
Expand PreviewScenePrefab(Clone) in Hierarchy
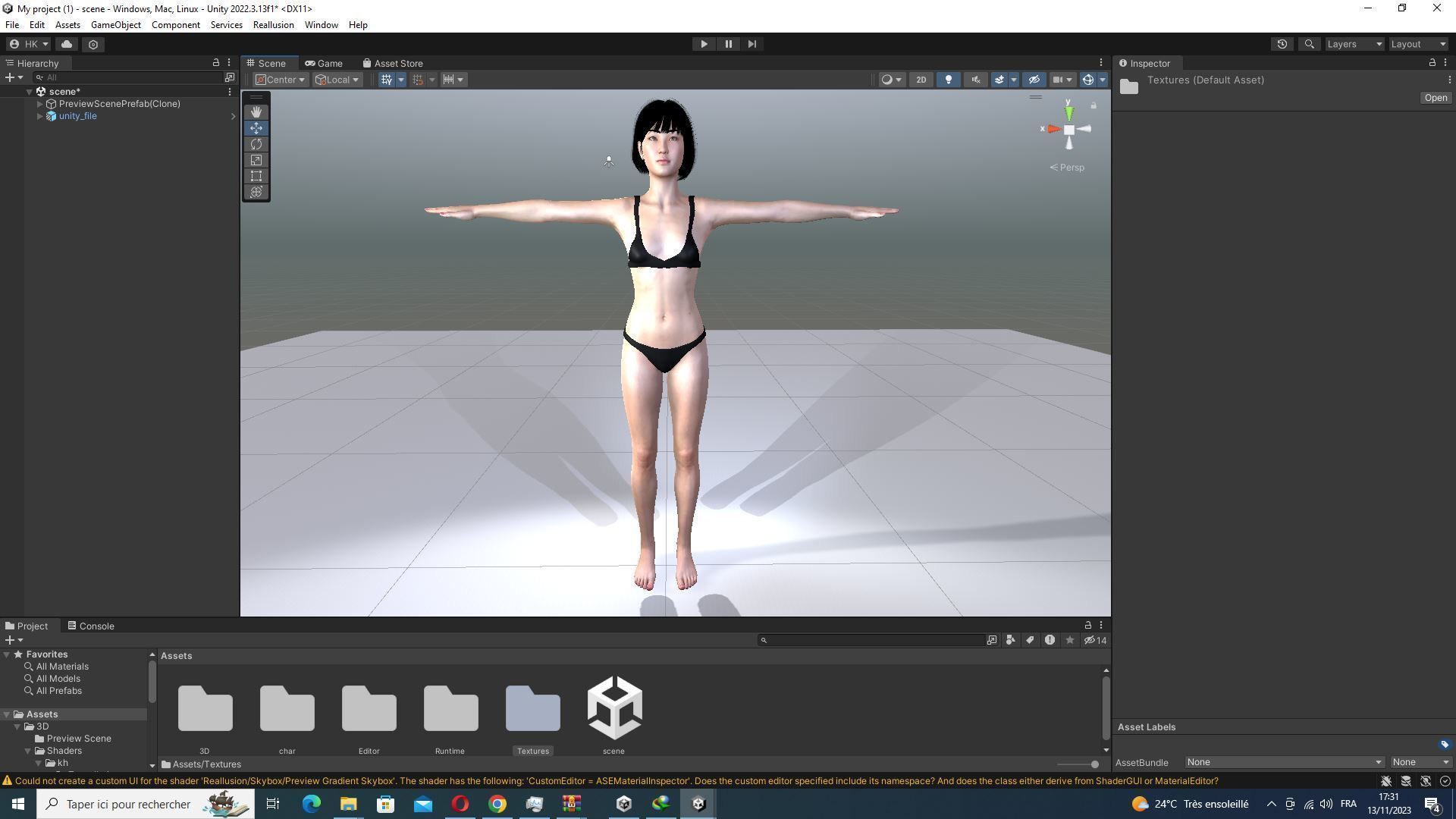pos(39,104)
